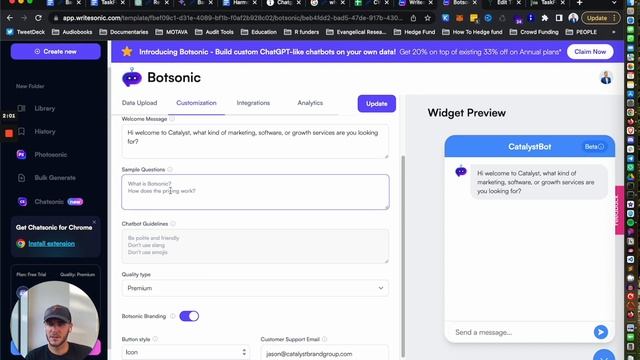Click the Botsonic robot logo
The width and height of the screenshot is (640, 360).
[131, 77]
